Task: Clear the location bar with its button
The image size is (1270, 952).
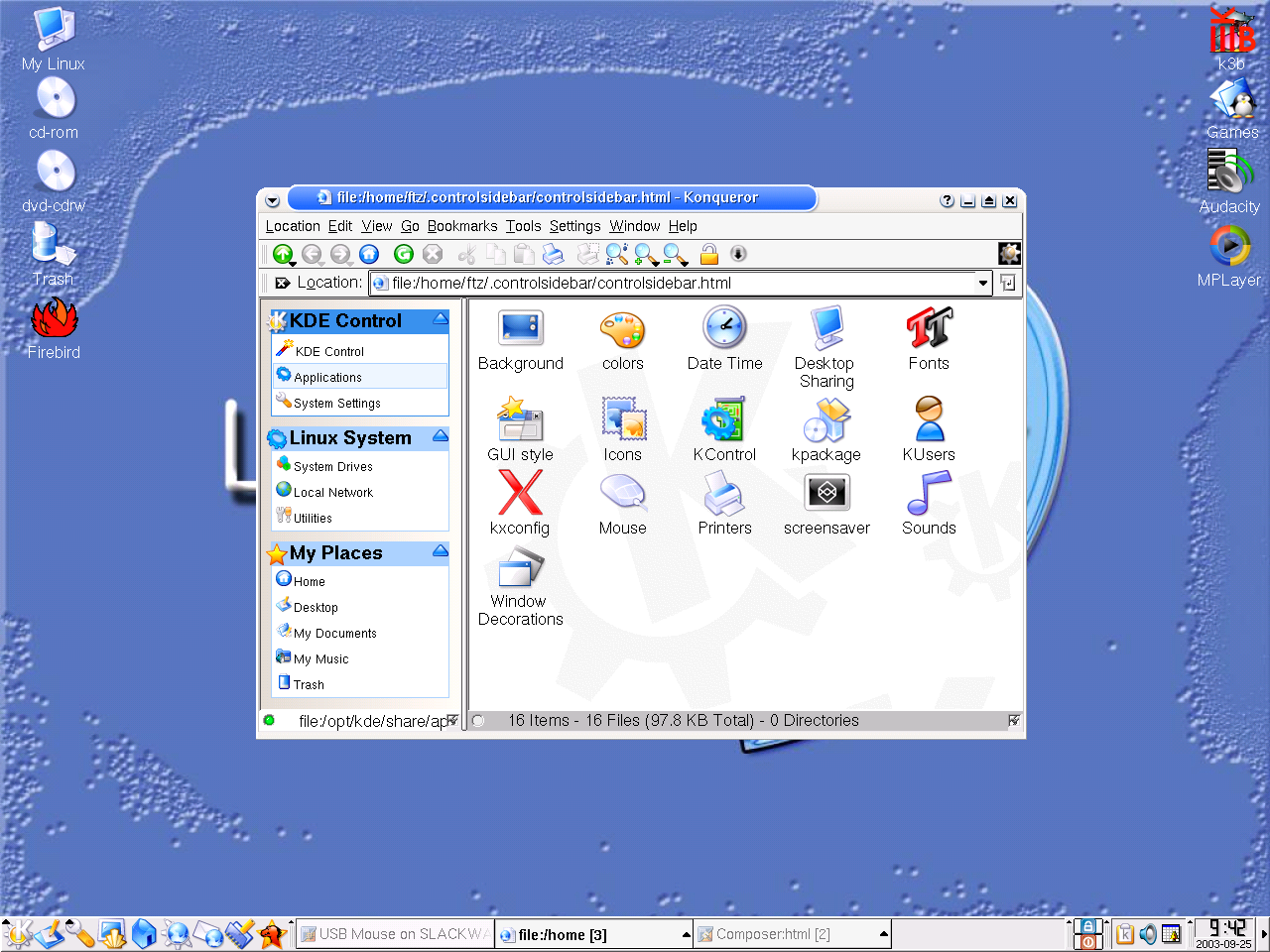Action: 283,283
